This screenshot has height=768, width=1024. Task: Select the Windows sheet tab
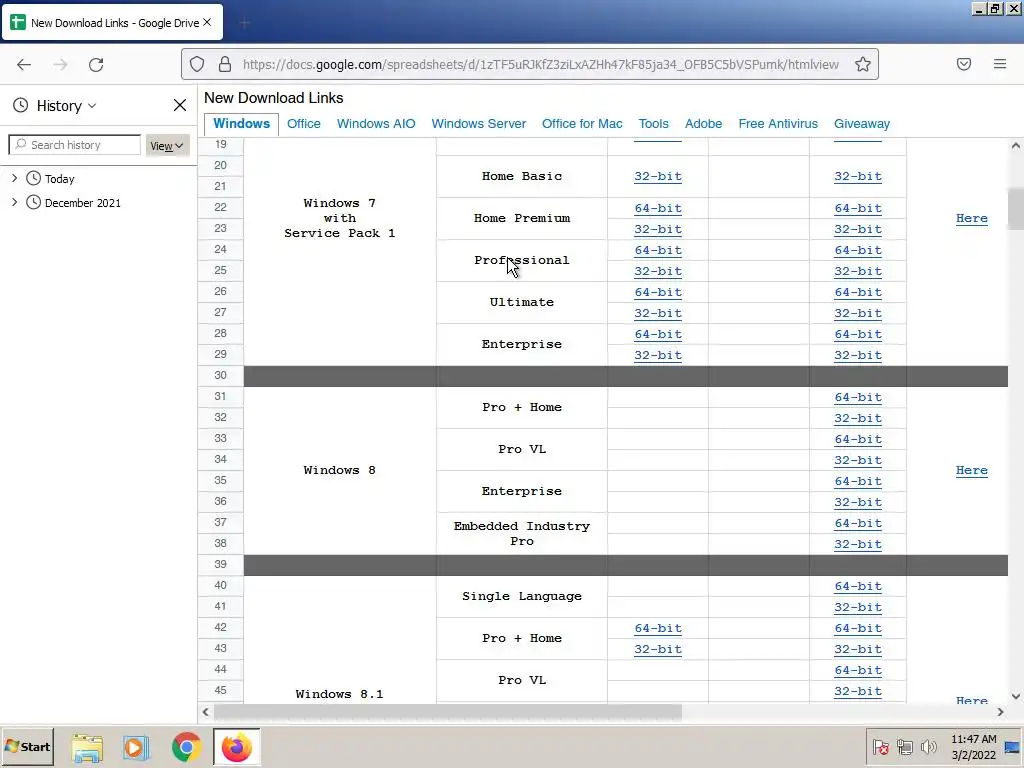pyautogui.click(x=241, y=123)
